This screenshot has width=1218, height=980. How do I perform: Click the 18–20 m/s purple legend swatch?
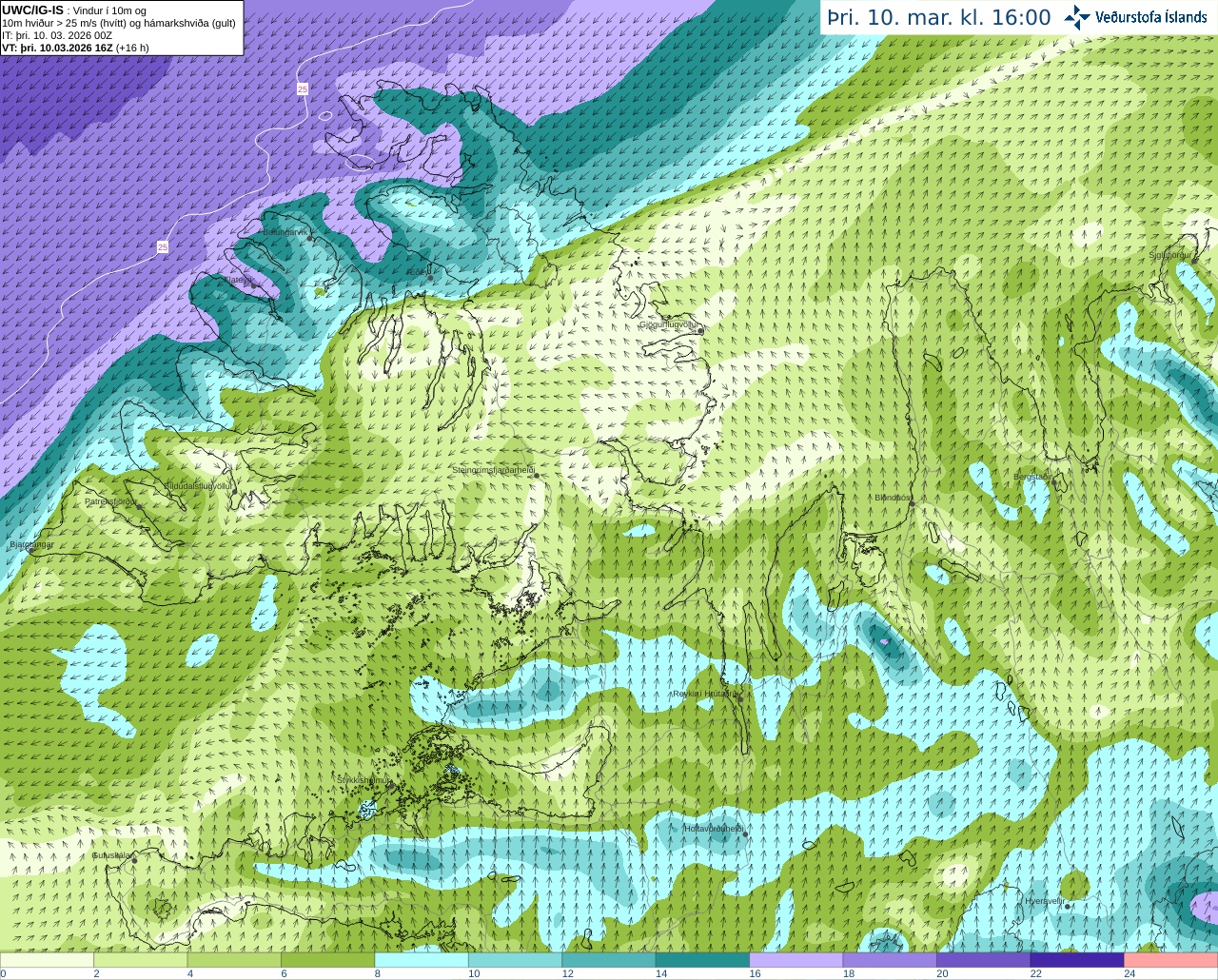(890, 960)
